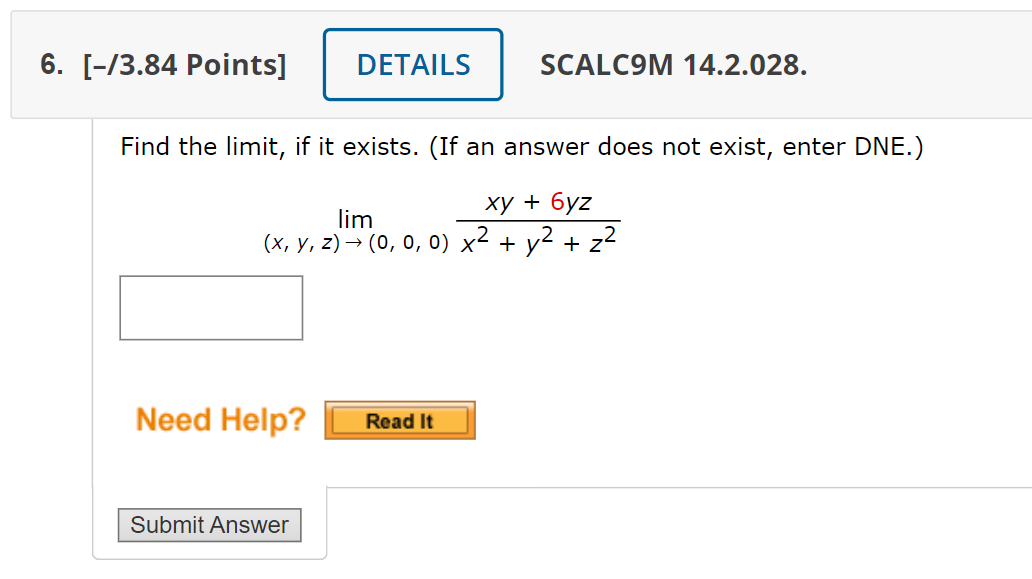
Task: Click the Submit Answer control
Action: [209, 525]
